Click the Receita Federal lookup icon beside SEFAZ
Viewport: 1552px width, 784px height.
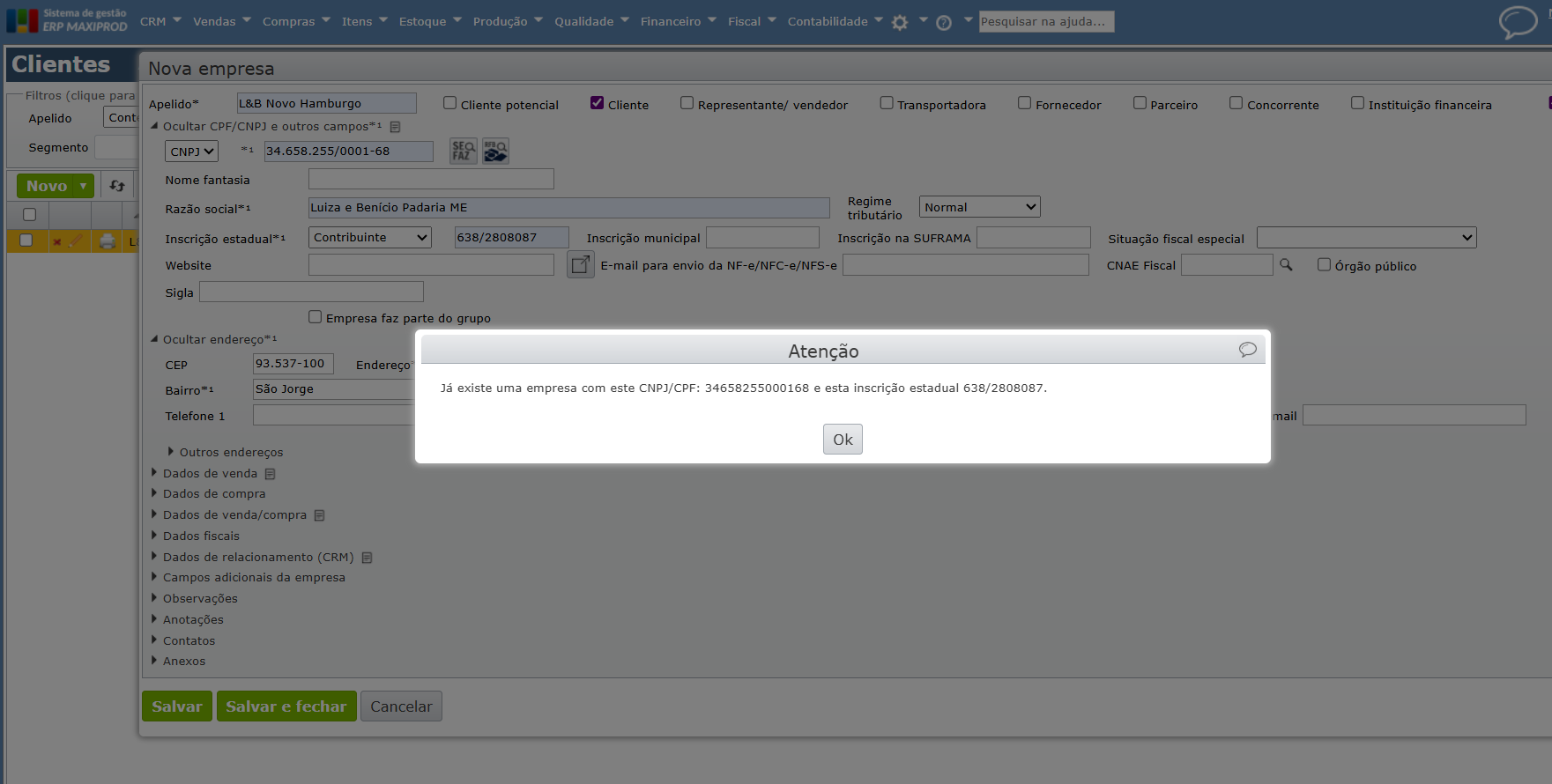496,152
